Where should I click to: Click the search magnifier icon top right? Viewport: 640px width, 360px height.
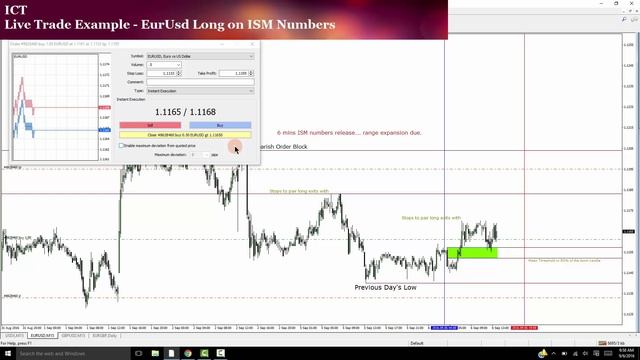(x=624, y=20)
